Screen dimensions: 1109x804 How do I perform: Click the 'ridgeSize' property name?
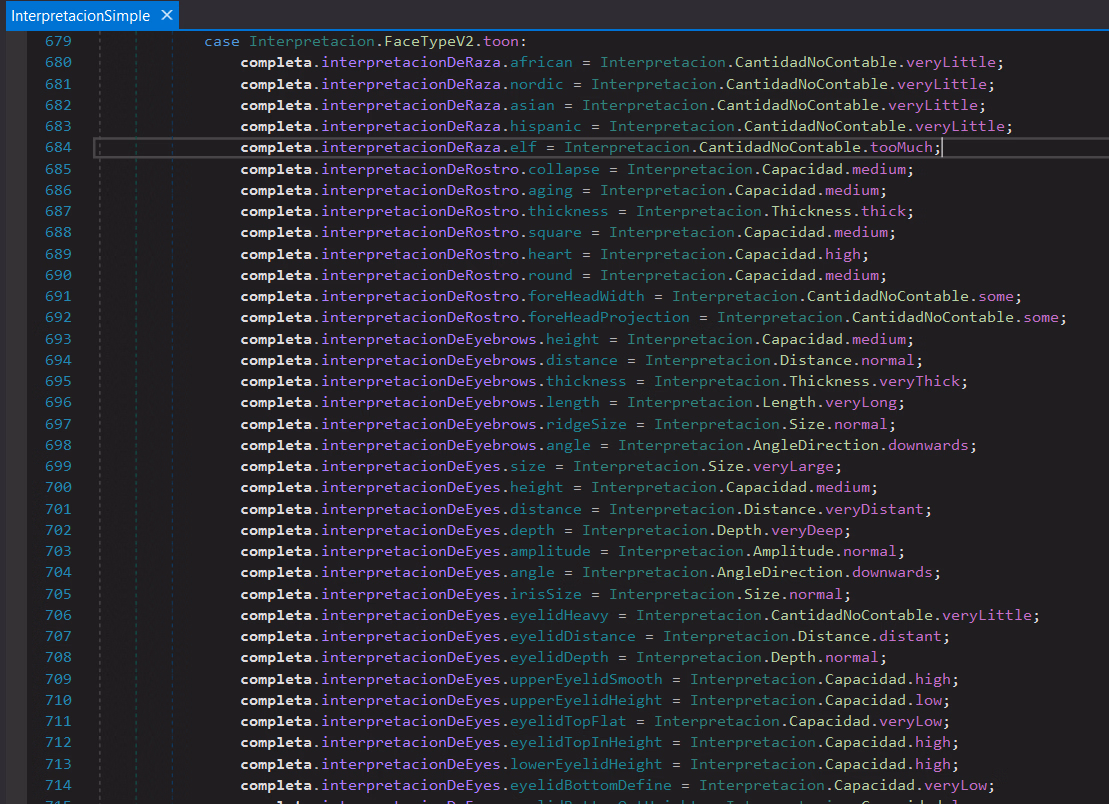point(586,424)
